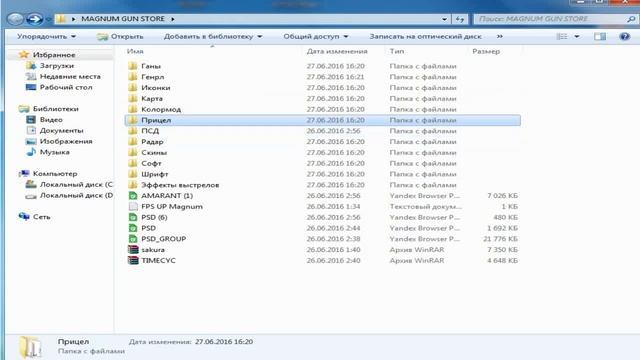Select the Генрл folder icon
This screenshot has height=360, width=640.
coord(132,77)
